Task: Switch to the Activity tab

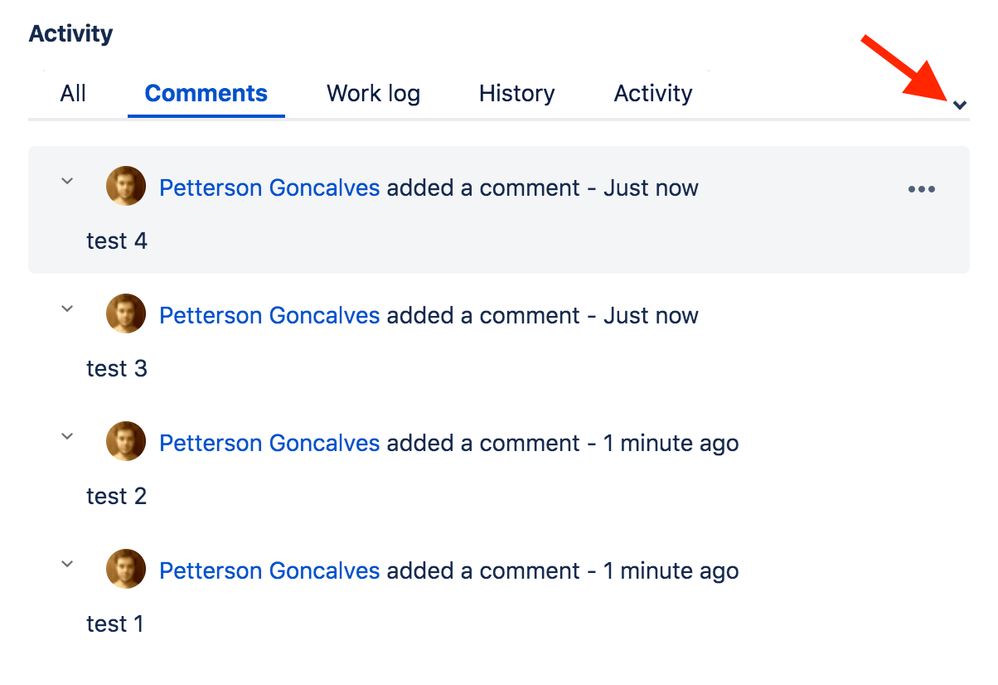Action: pyautogui.click(x=652, y=93)
